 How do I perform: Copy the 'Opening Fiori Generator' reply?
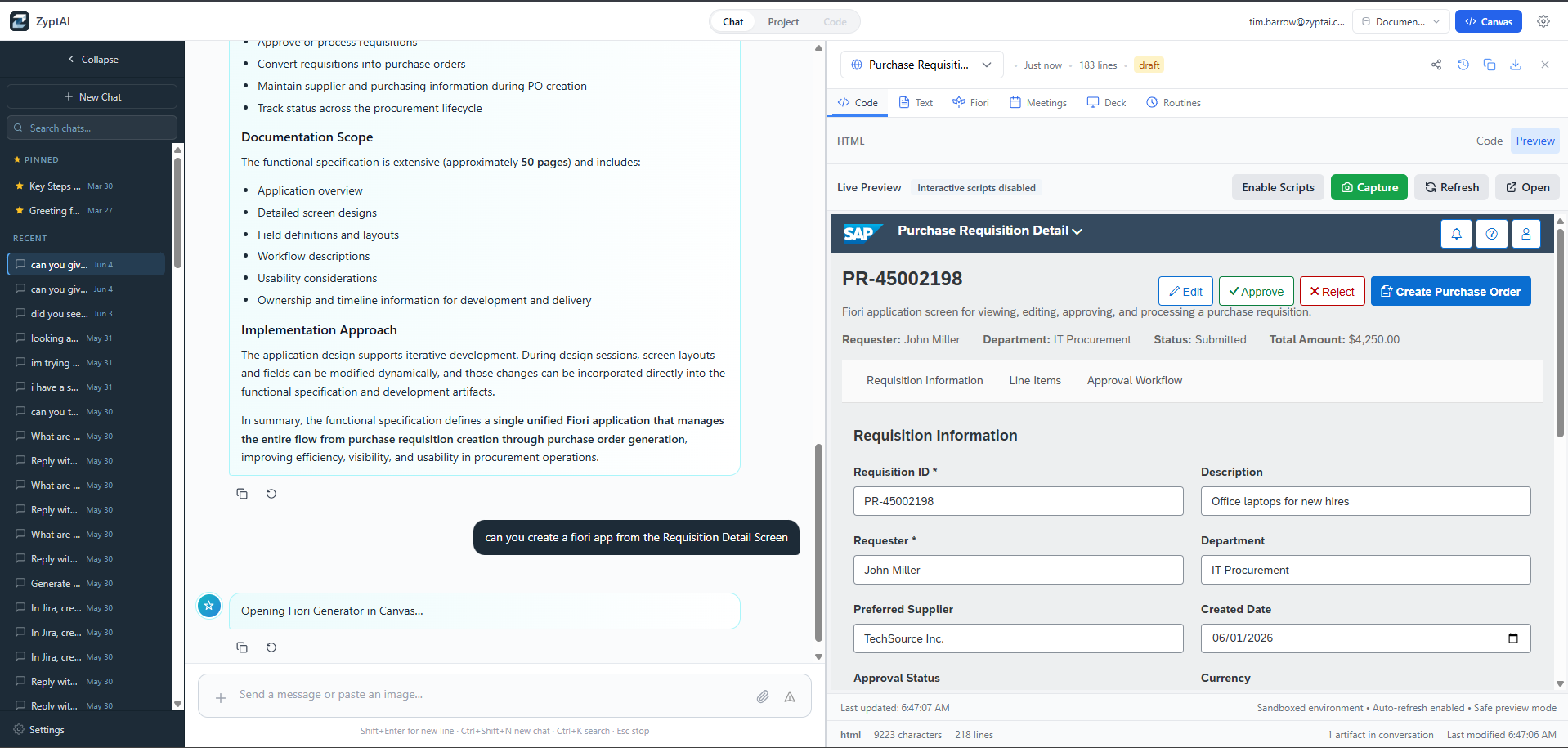click(242, 647)
